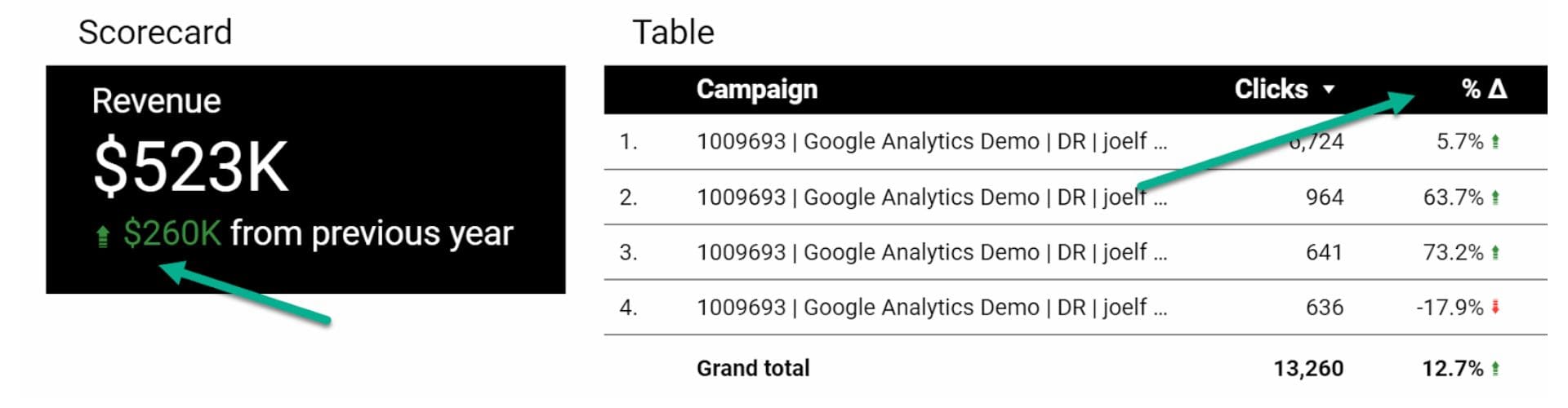Click the Revenue scorecard title
The width and height of the screenshot is (1568, 408).
tap(156, 101)
